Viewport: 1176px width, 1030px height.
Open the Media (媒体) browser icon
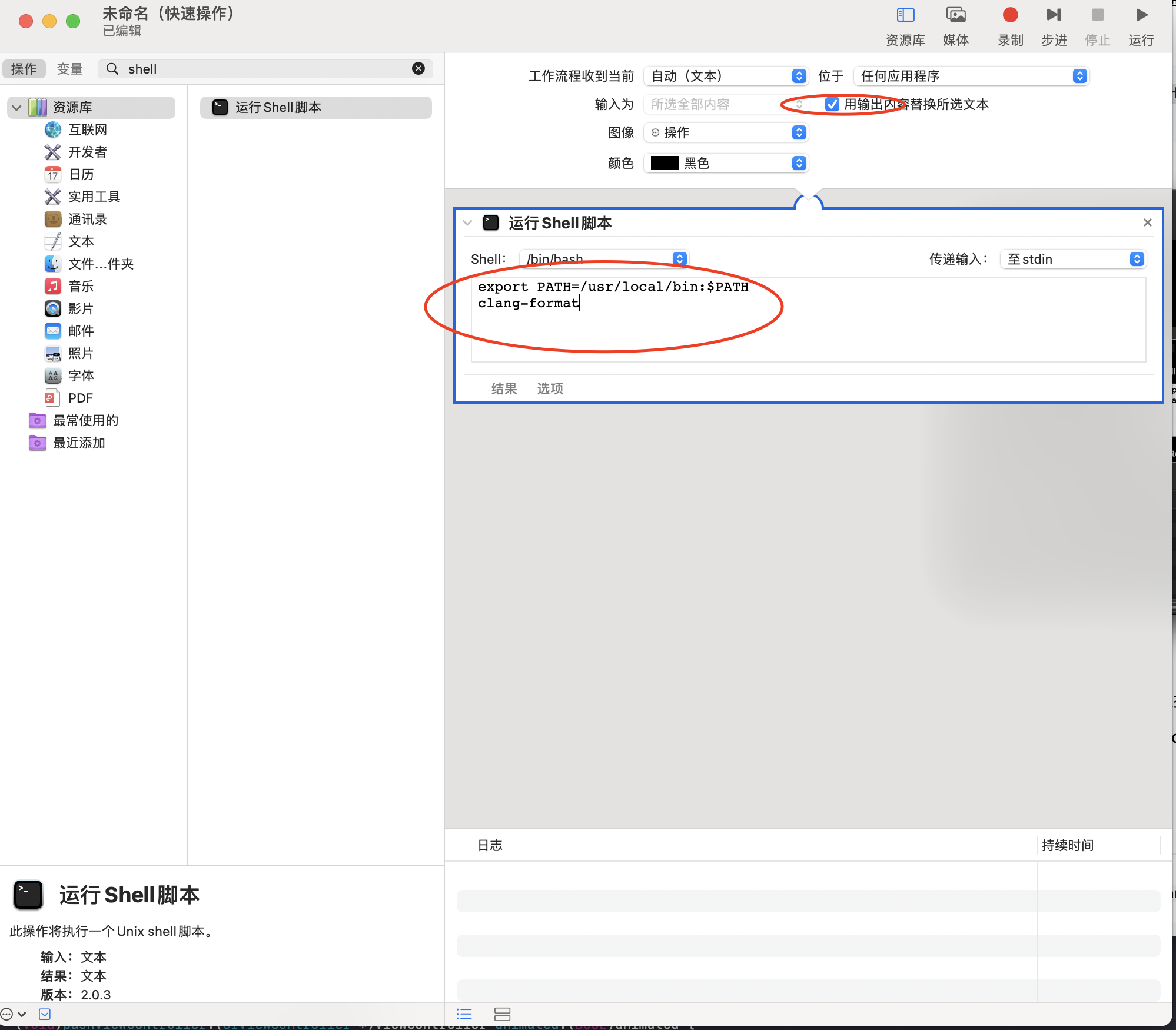coord(955,15)
